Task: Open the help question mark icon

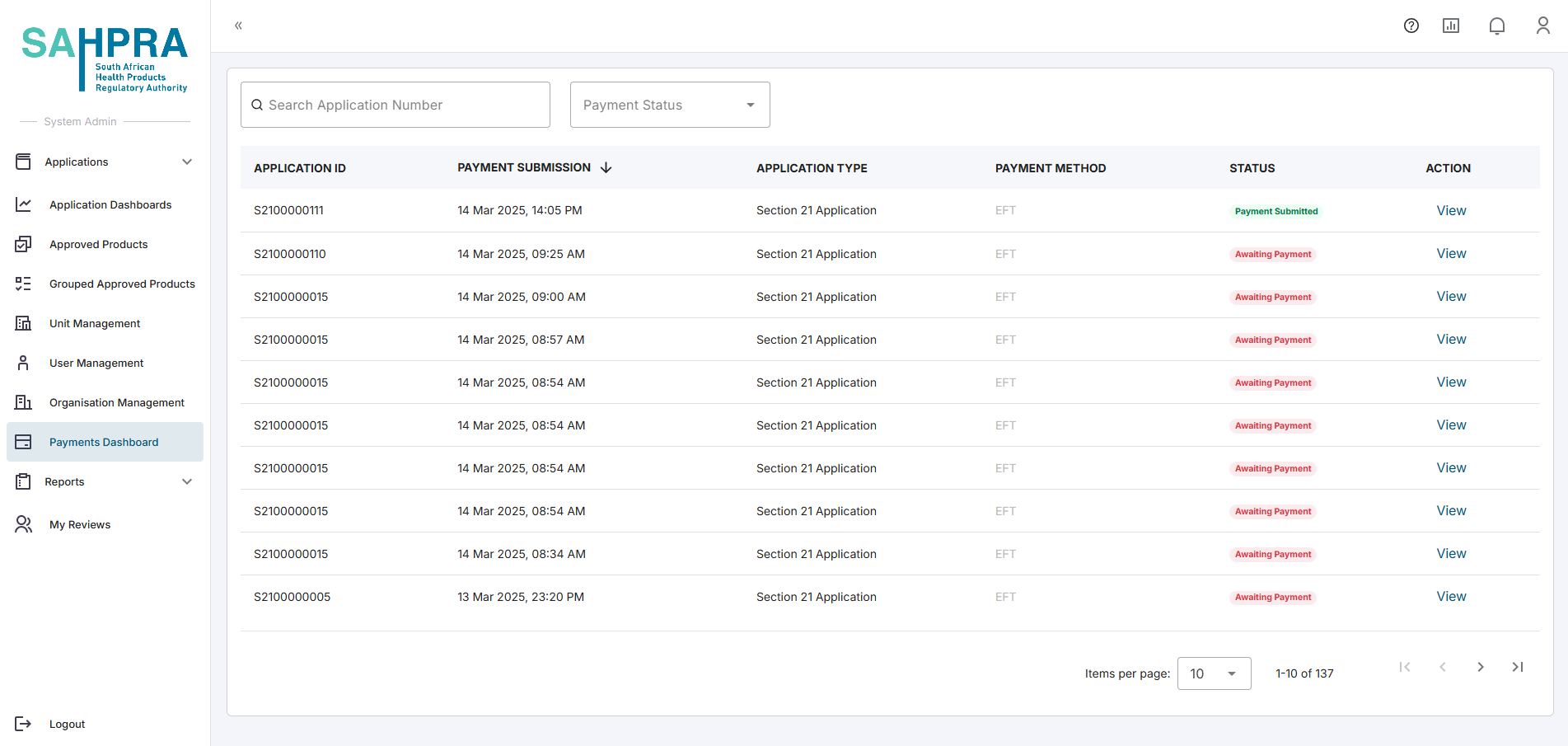Action: (1411, 26)
